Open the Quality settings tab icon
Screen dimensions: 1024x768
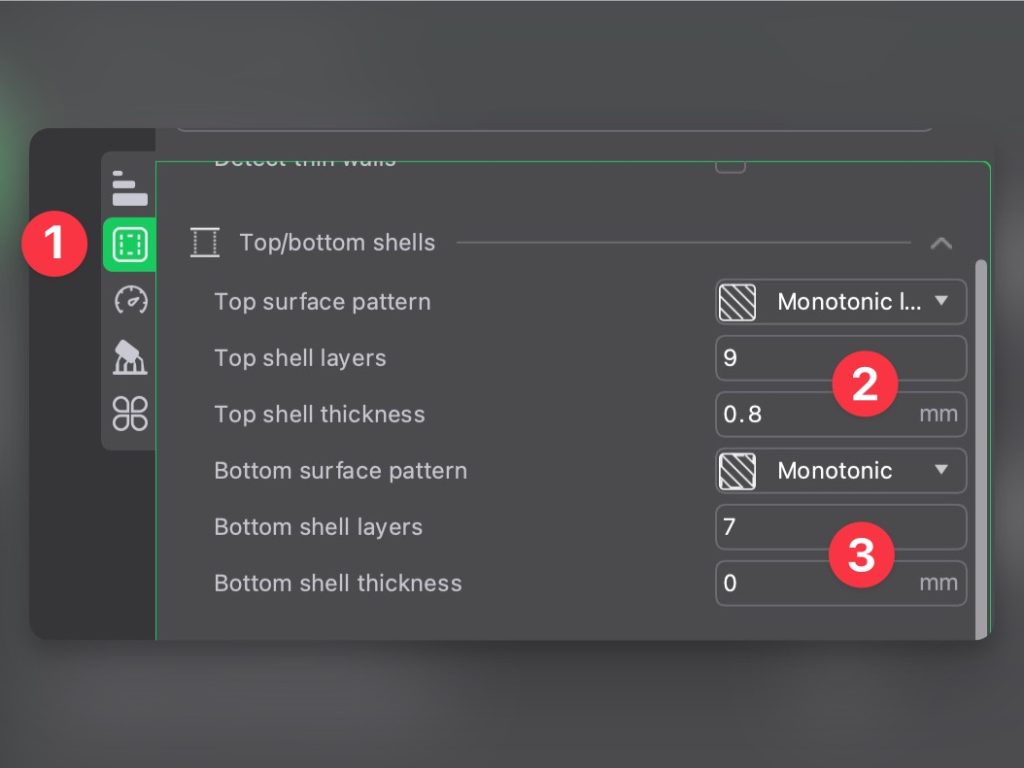[x=130, y=187]
